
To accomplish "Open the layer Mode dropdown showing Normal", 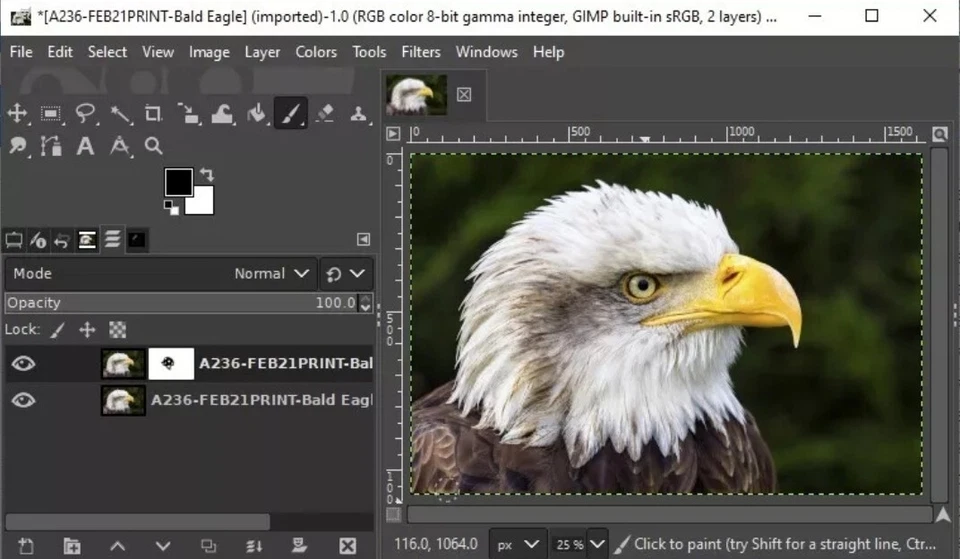I will tap(272, 273).
